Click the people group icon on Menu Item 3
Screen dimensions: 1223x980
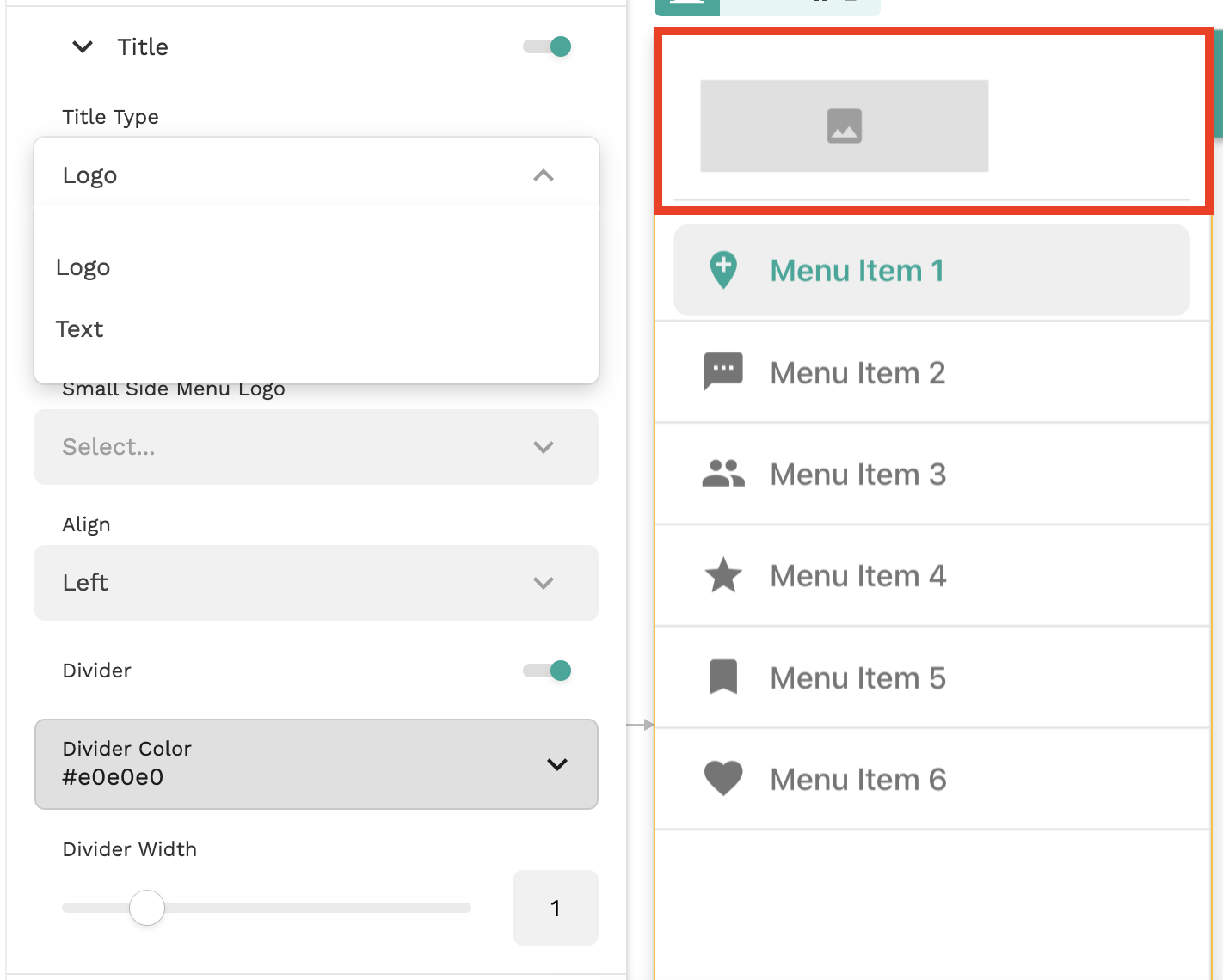point(723,474)
